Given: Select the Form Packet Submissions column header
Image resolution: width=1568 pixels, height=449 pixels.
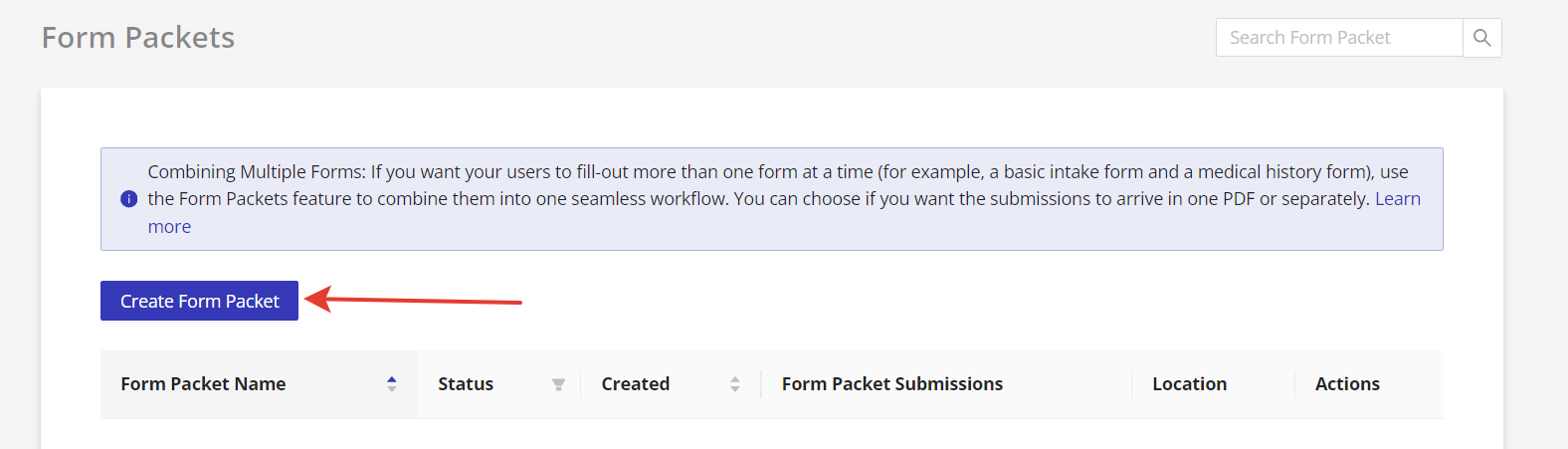Looking at the screenshot, I should tap(891, 384).
